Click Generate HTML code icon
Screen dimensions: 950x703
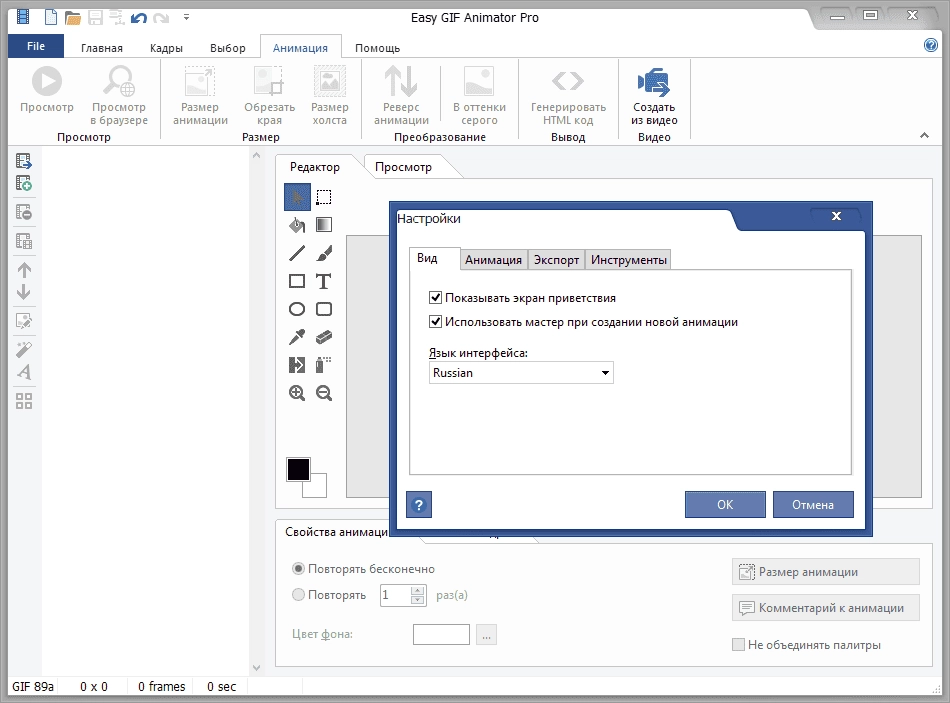click(x=568, y=81)
